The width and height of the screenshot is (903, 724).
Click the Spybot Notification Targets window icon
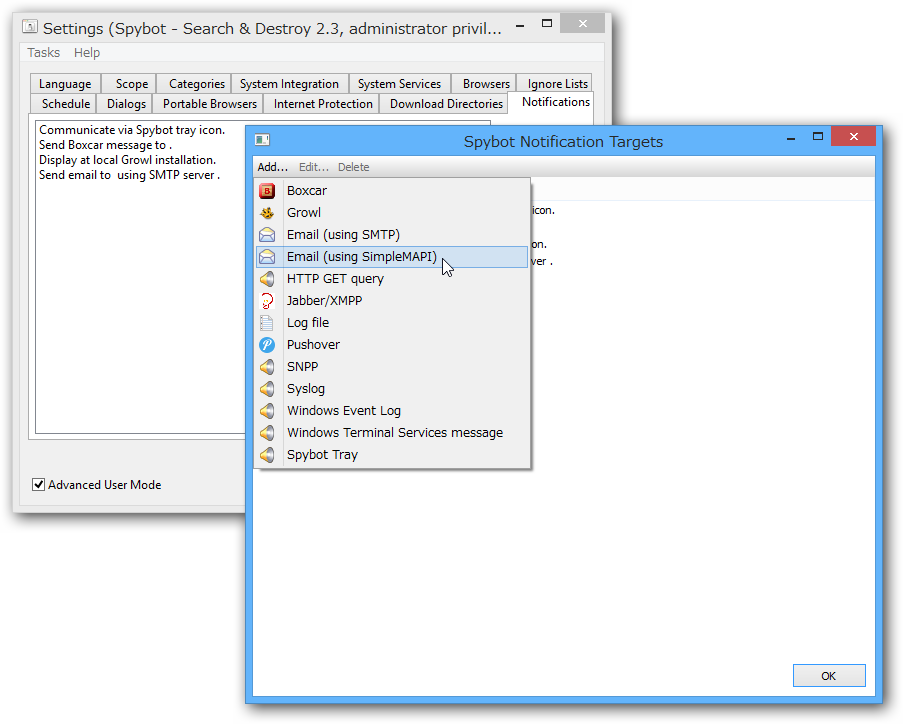(x=263, y=140)
